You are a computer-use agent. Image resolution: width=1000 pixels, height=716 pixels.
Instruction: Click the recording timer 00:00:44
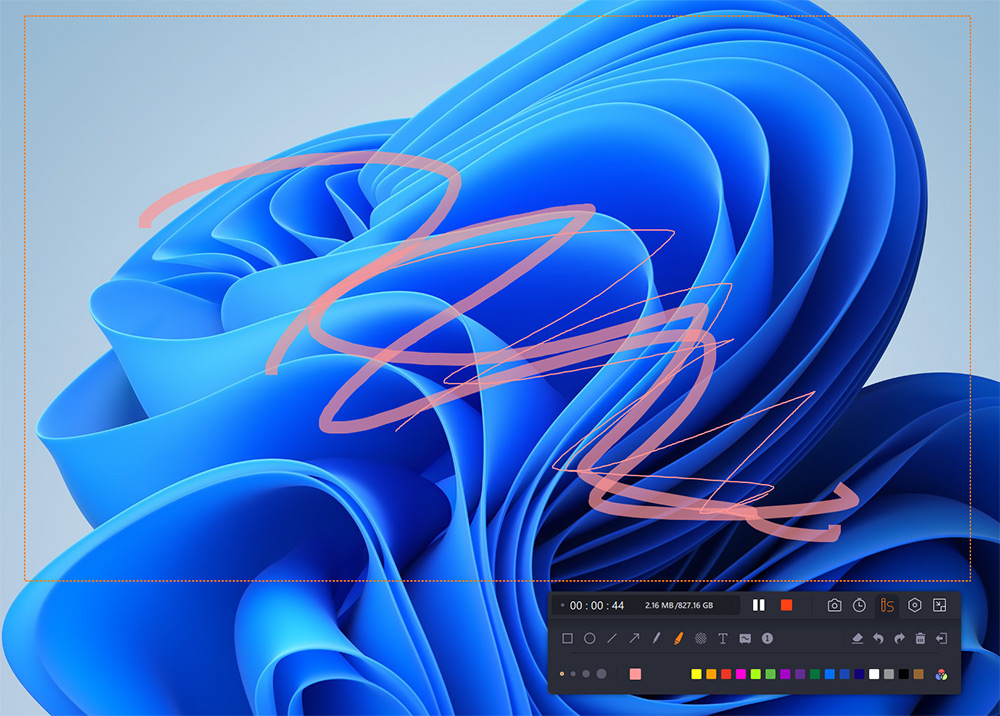(597, 606)
